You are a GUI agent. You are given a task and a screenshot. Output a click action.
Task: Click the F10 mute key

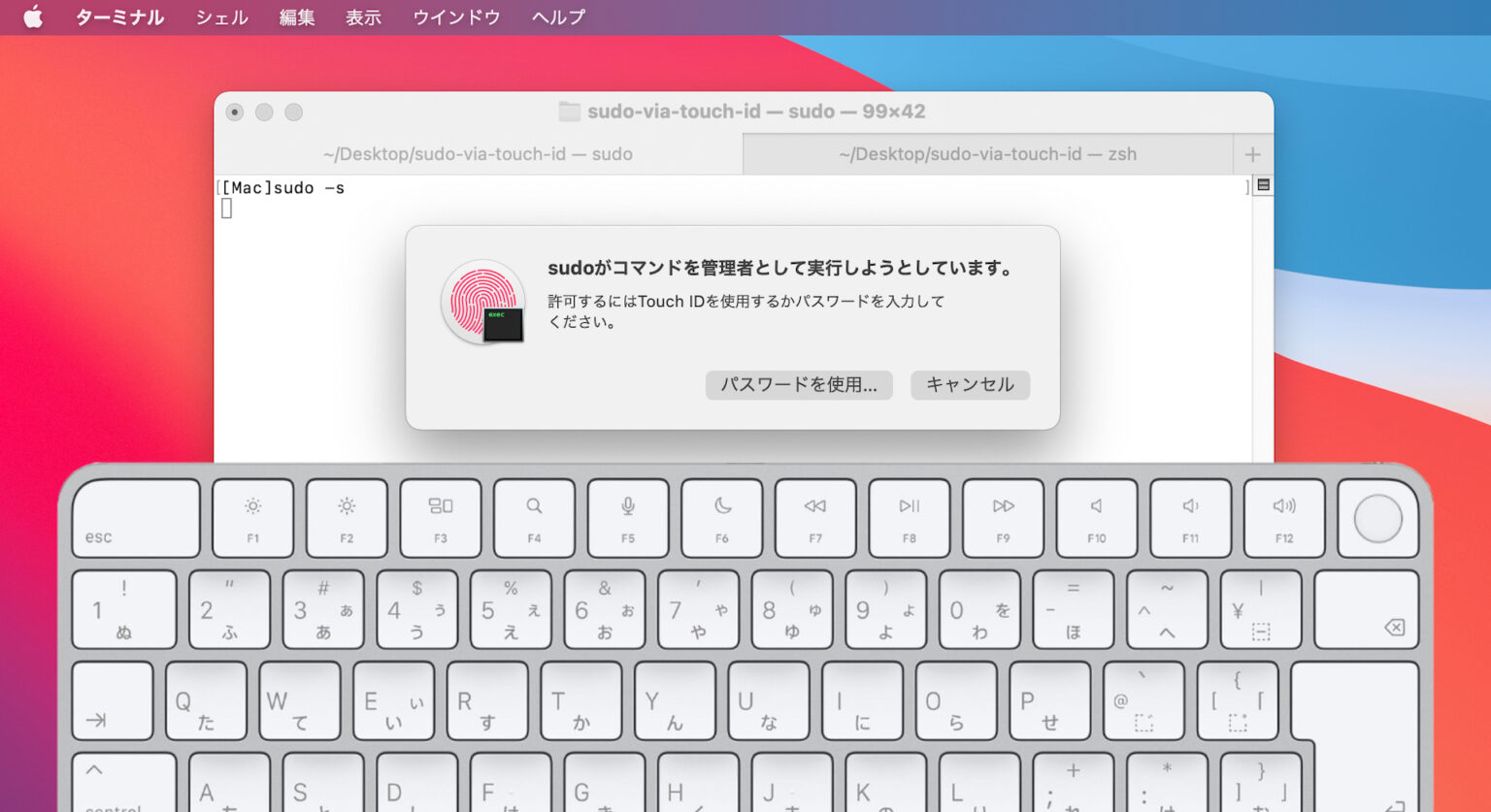coord(1097,518)
